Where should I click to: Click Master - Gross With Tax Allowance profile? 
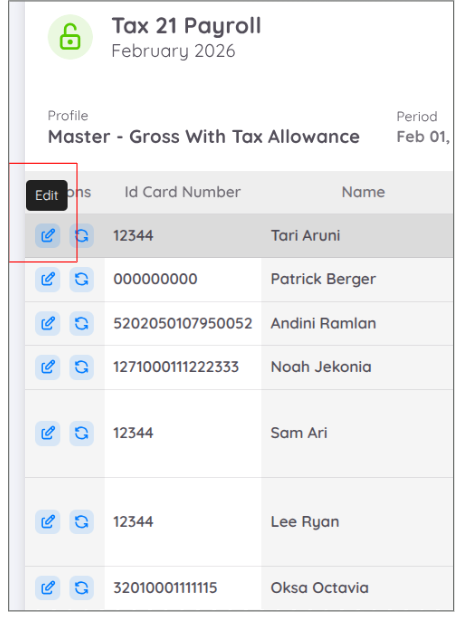(x=204, y=137)
